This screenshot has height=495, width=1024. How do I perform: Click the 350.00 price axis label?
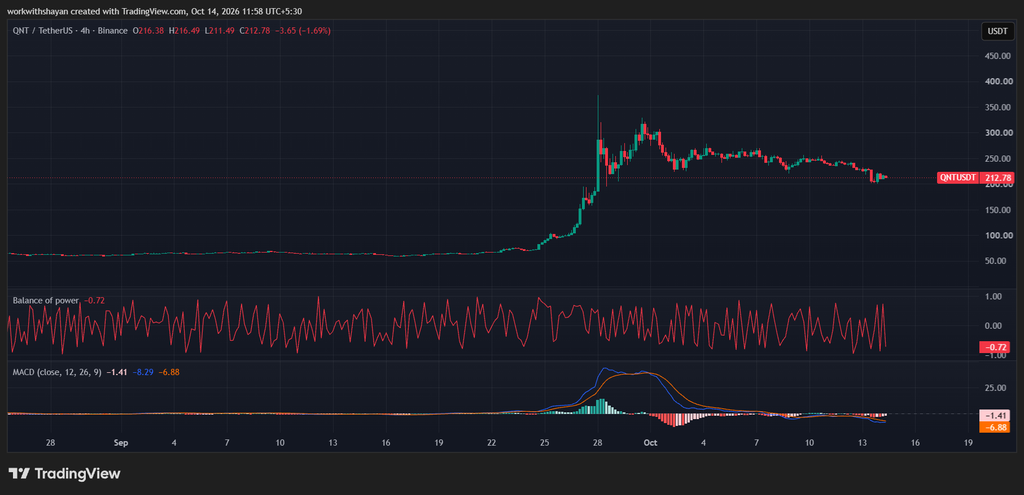(x=997, y=107)
